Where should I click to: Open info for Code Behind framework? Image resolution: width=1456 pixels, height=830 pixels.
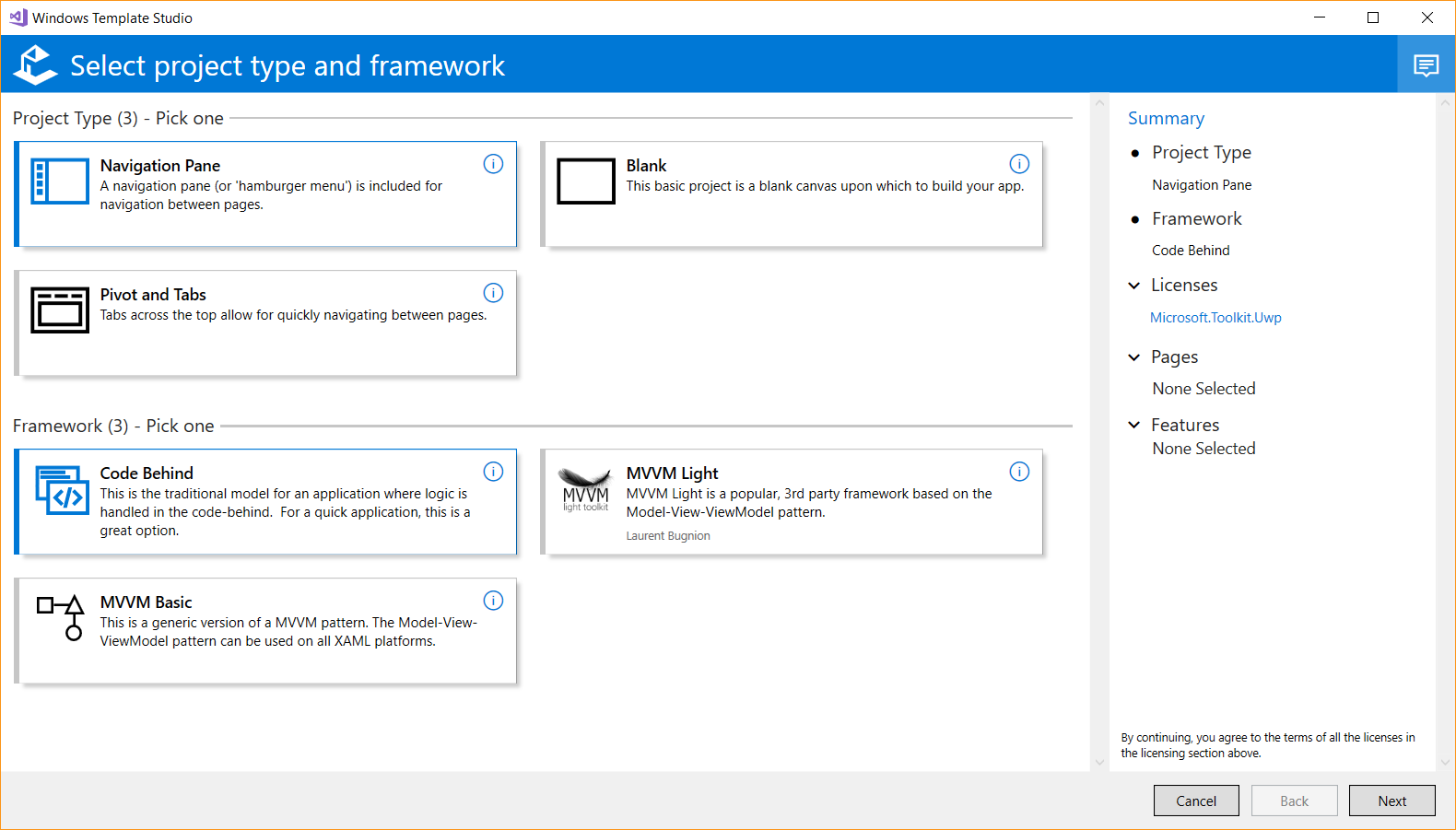pos(494,472)
